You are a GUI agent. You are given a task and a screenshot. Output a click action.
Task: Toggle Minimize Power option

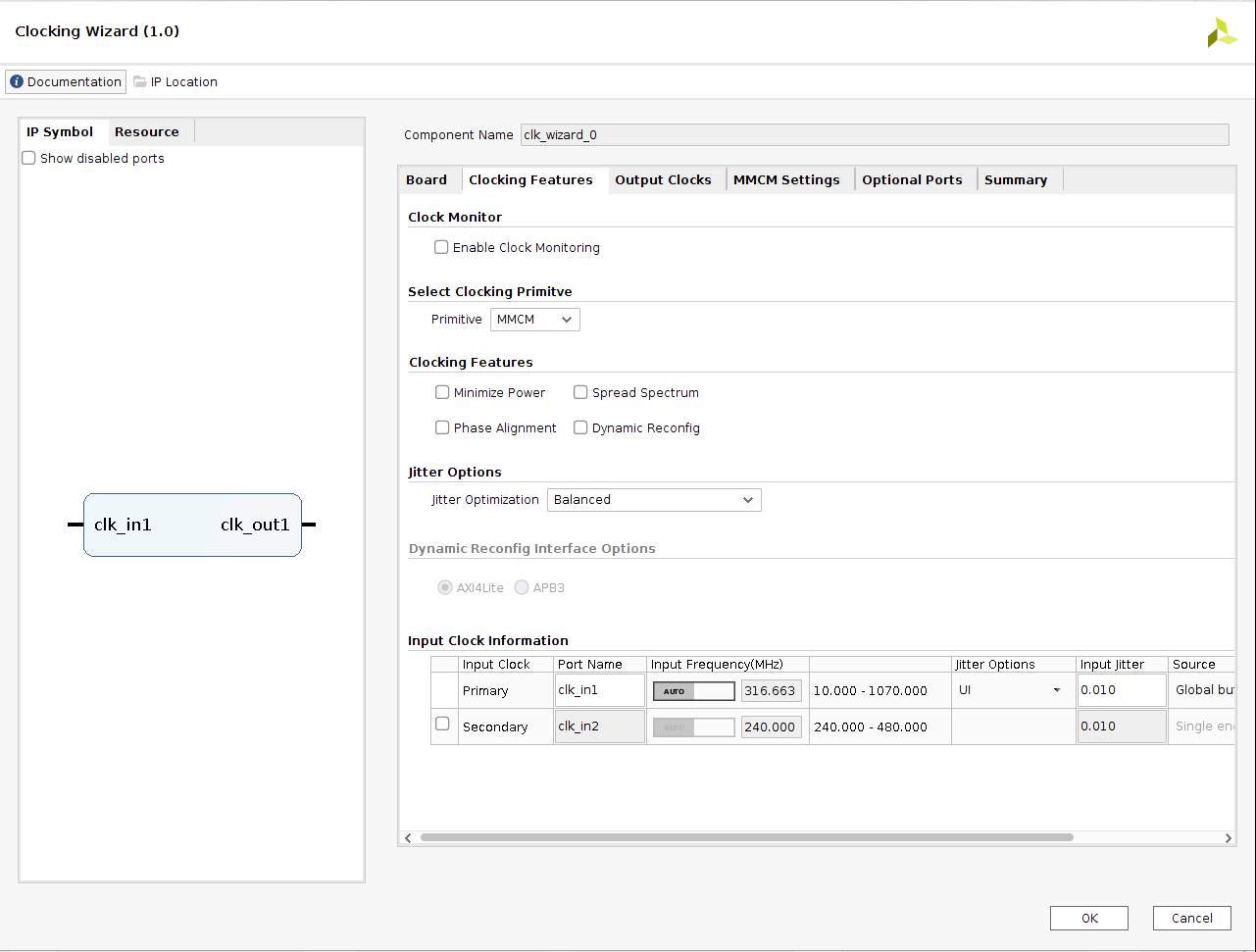[x=442, y=392]
